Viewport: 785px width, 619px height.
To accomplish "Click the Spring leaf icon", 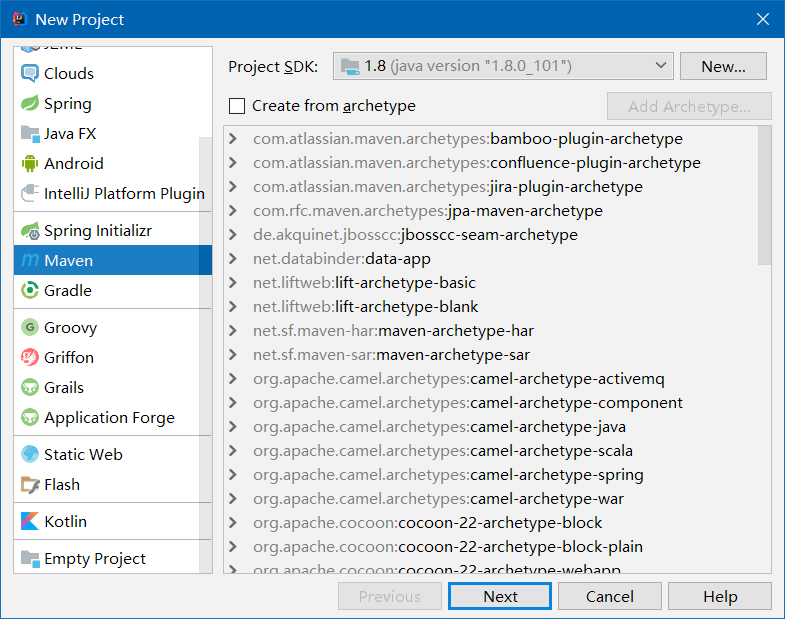I will [x=30, y=104].
